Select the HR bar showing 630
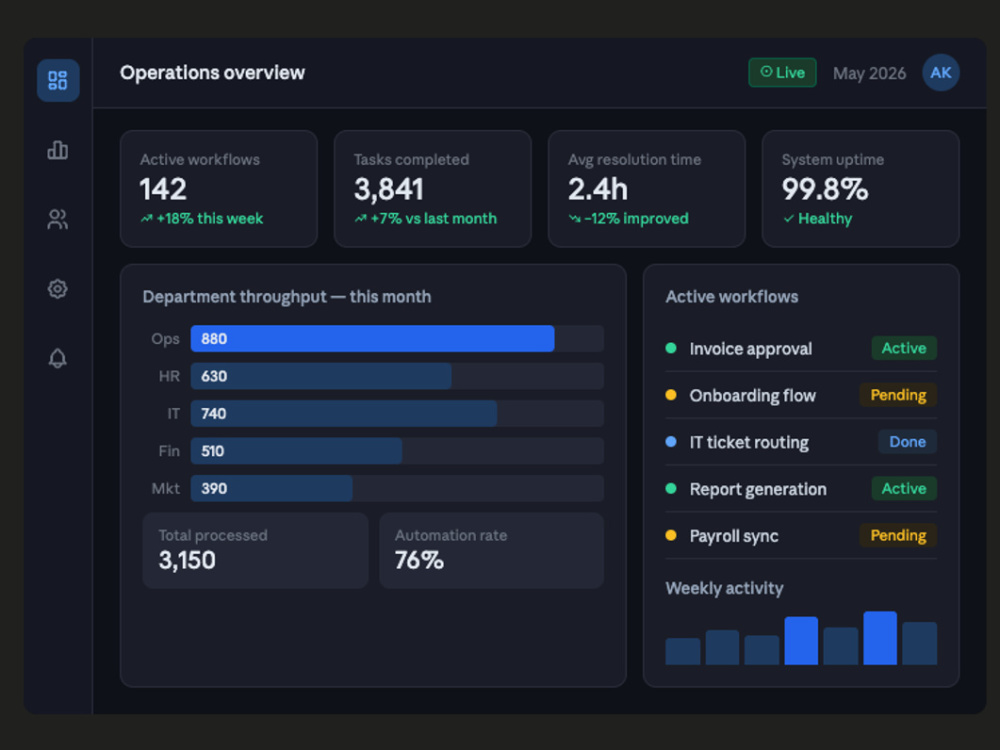Viewport: 1000px width, 750px height. click(x=321, y=376)
